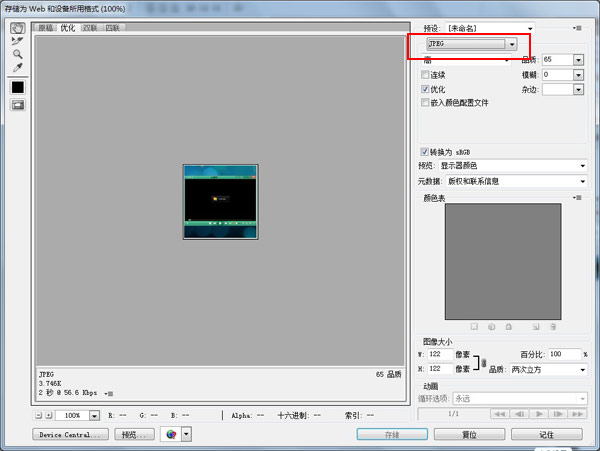Open Device Central button
Image resolution: width=600 pixels, height=451 pixels.
click(x=70, y=435)
